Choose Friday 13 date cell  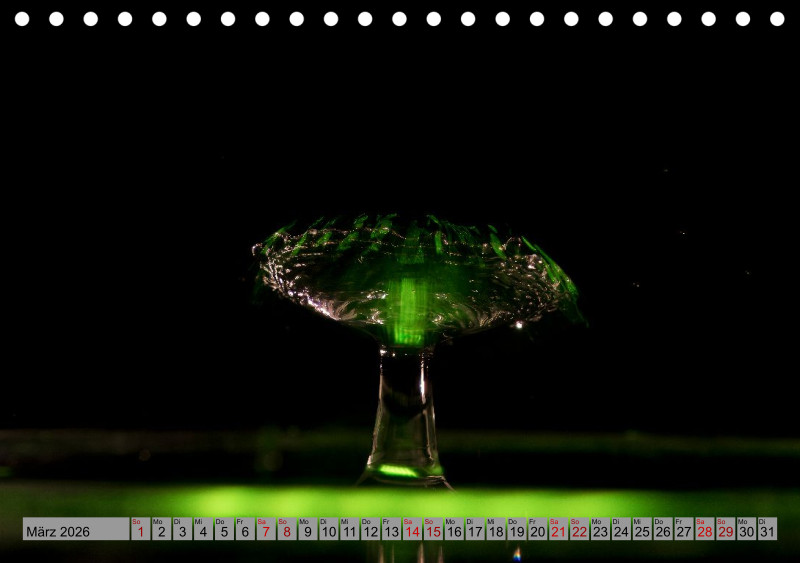pyautogui.click(x=390, y=530)
